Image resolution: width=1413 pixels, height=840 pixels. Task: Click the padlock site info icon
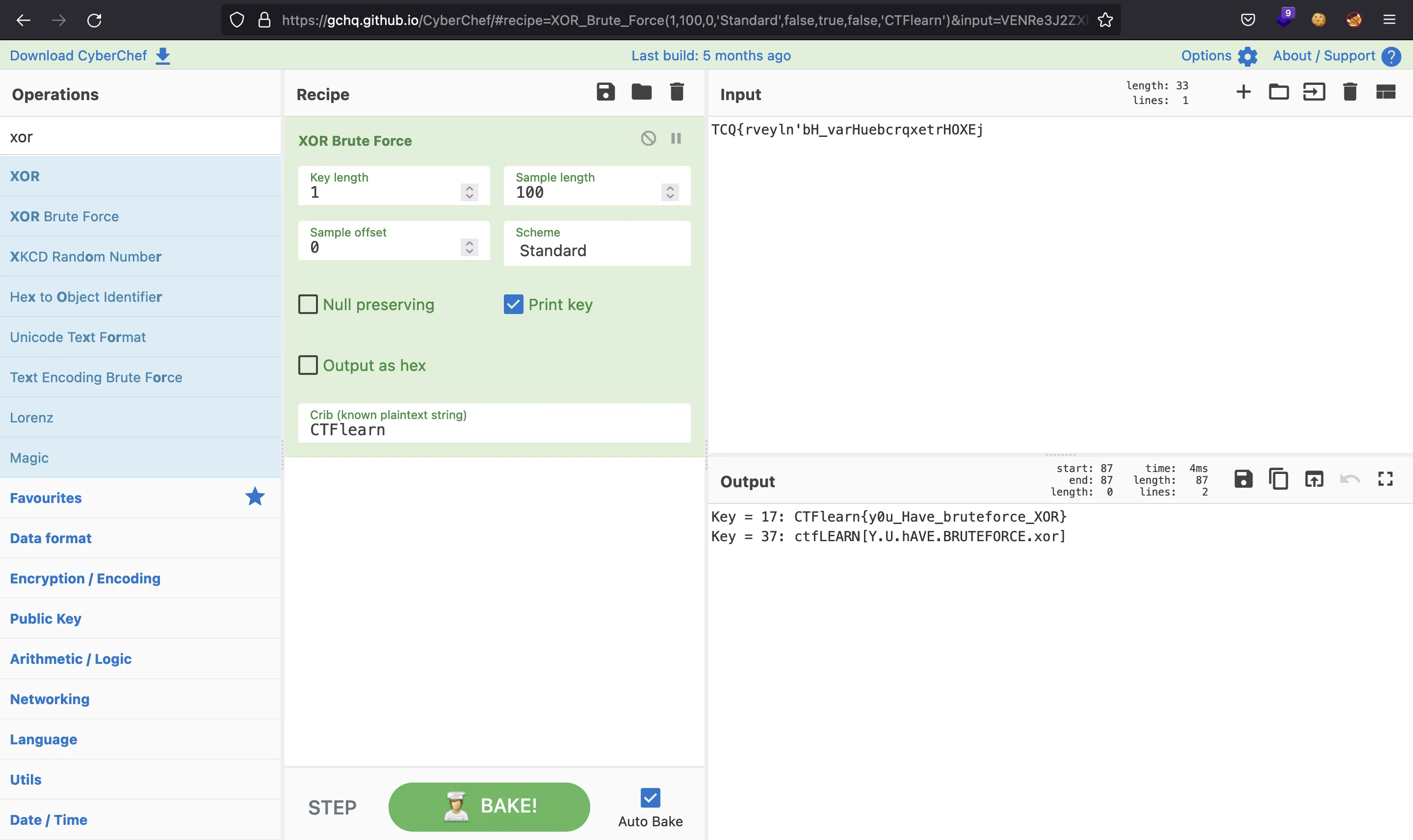point(264,21)
